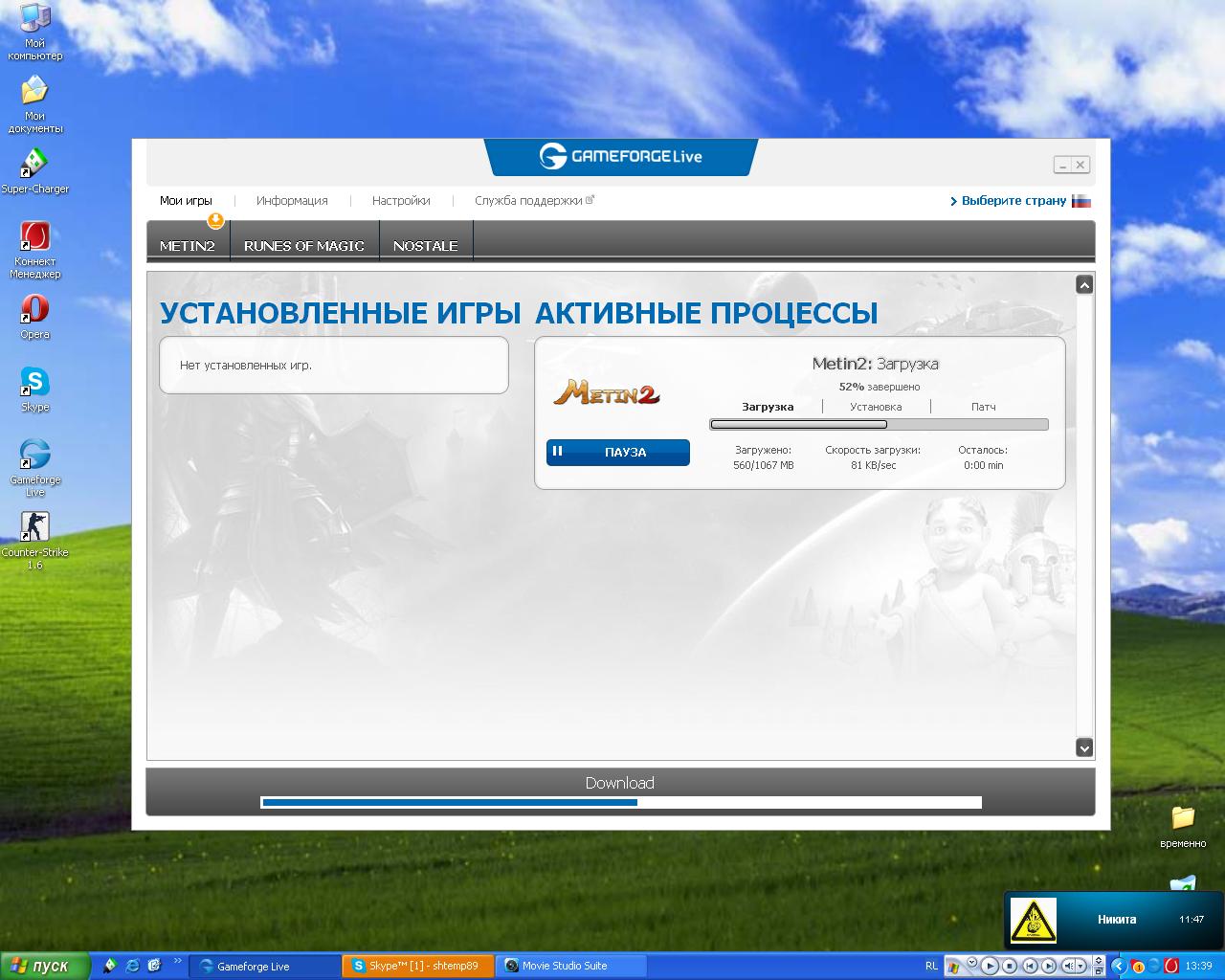This screenshot has height=980, width=1225.
Task: Stop playback in the media player toolbar
Action: click(x=1012, y=966)
